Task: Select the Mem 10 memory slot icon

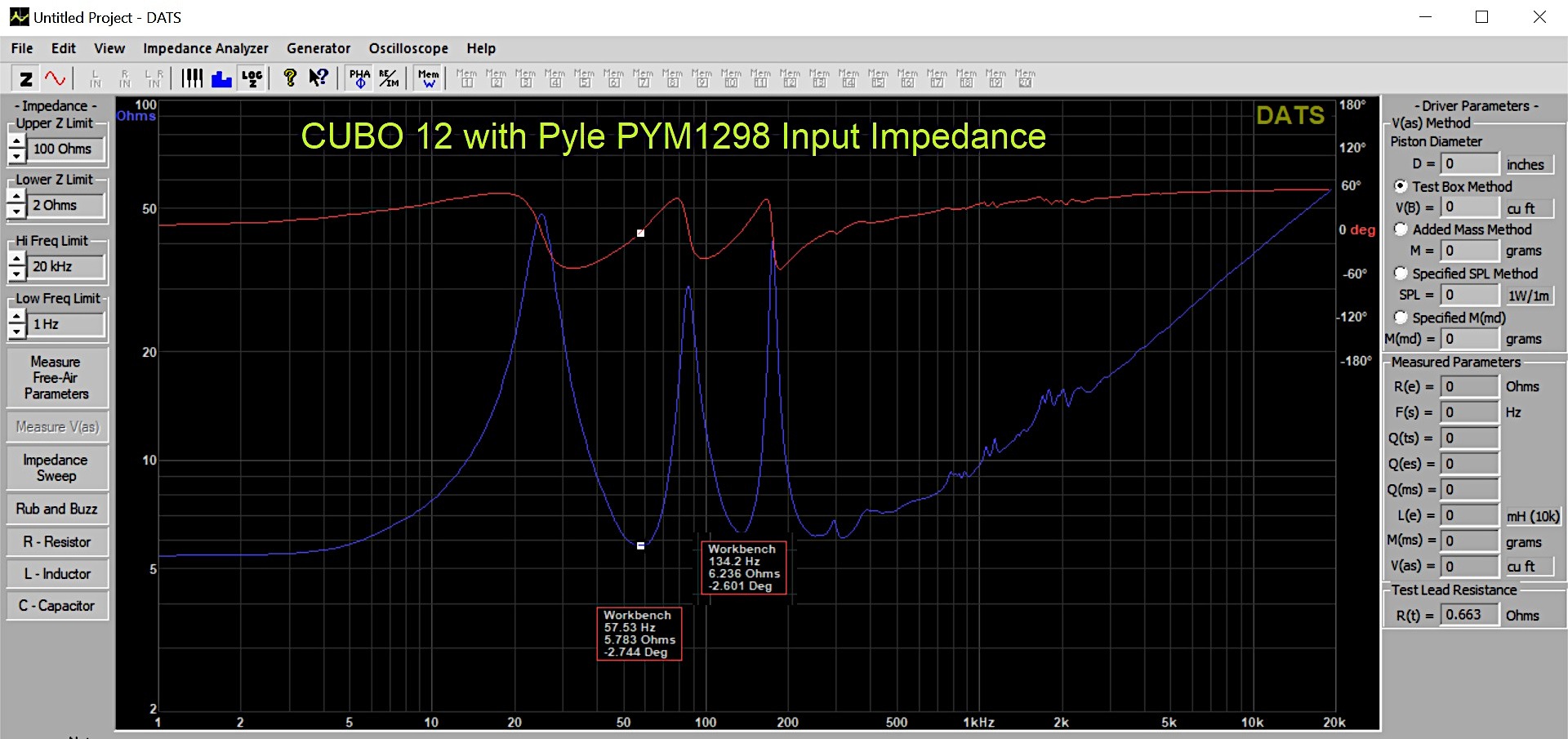Action: 731,78
